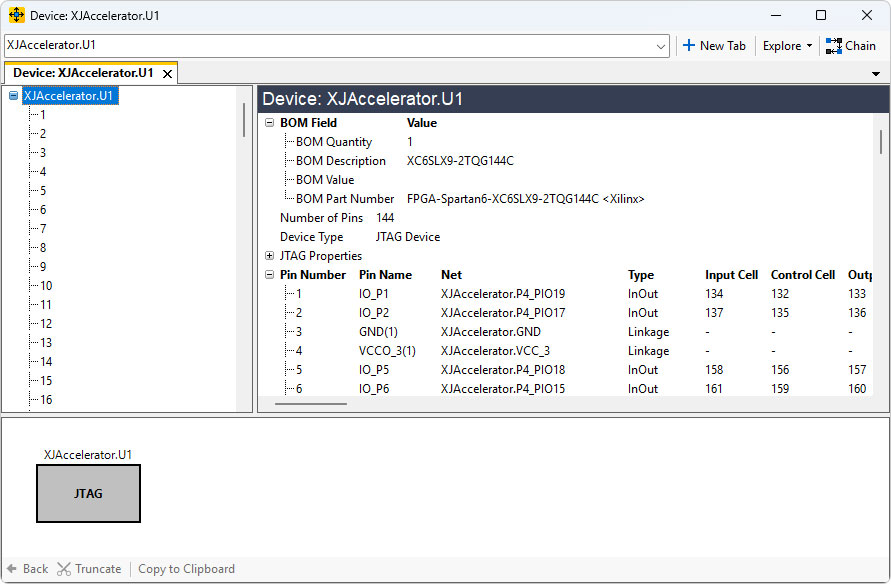
Task: Open the Explore dropdown menu
Action: tap(787, 46)
